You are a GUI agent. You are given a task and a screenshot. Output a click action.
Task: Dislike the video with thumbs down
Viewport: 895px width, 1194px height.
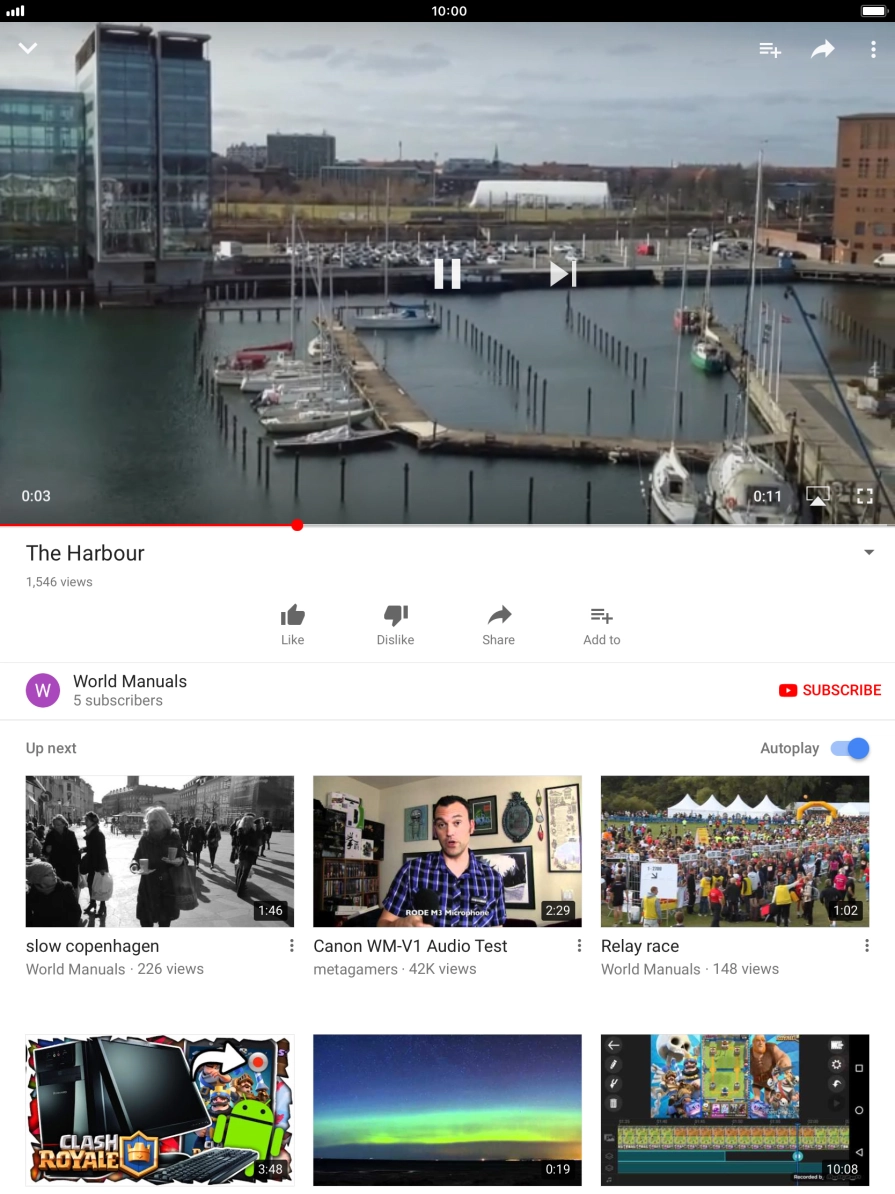(395, 624)
